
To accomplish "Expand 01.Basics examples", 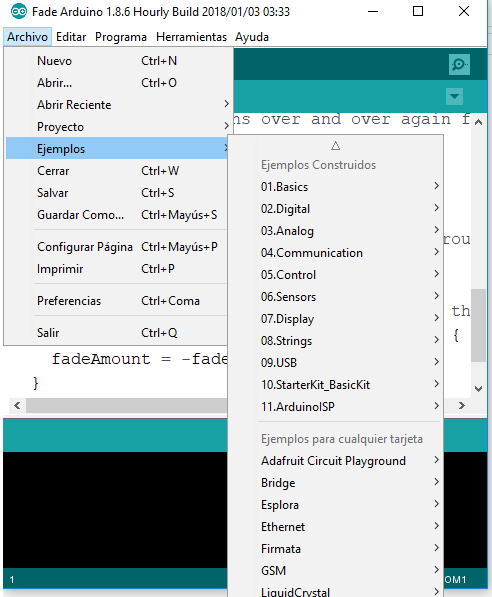I will (336, 187).
